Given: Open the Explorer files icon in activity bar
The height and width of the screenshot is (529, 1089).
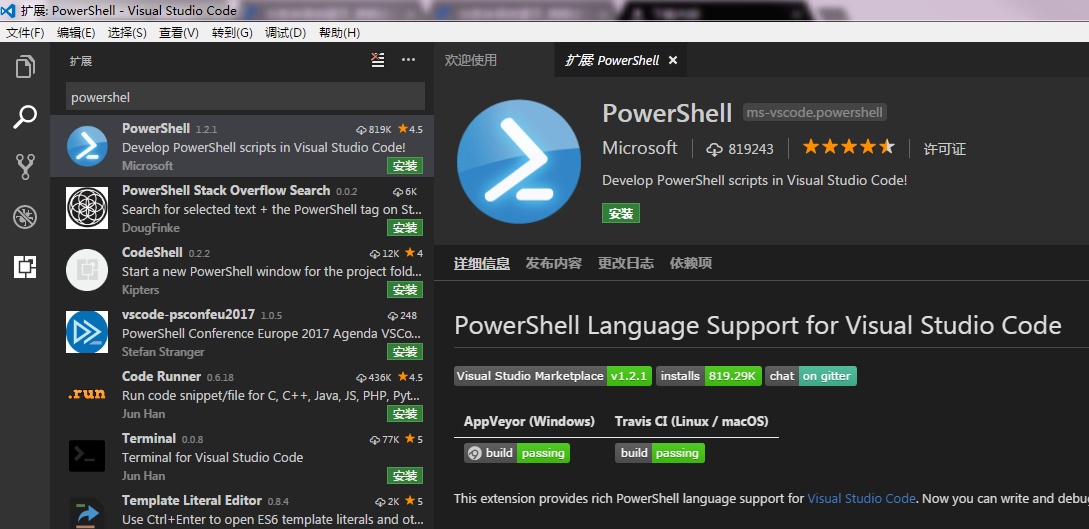Looking at the screenshot, I should coord(25,67).
